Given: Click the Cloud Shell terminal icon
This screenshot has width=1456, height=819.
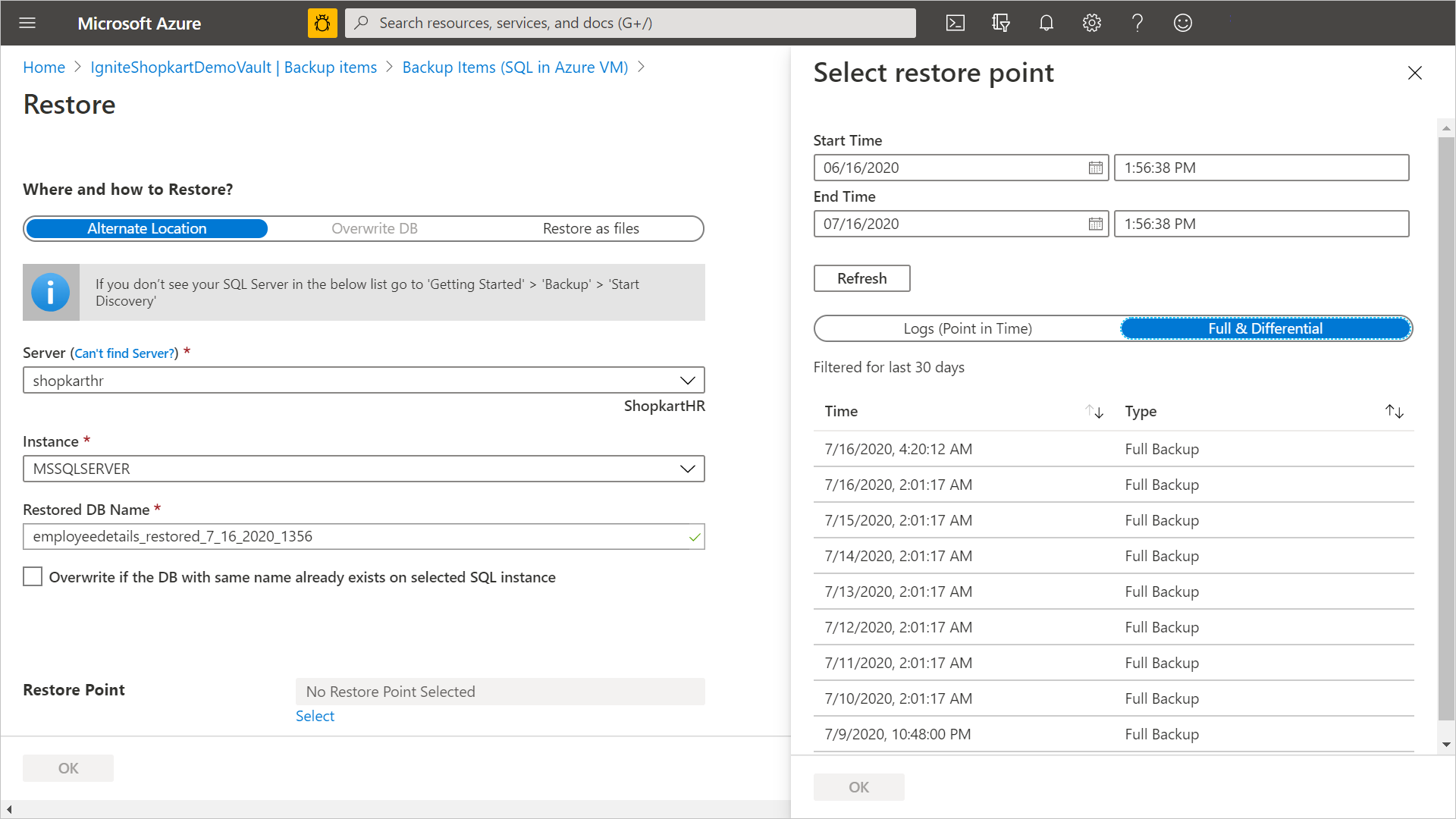Looking at the screenshot, I should coord(955,22).
